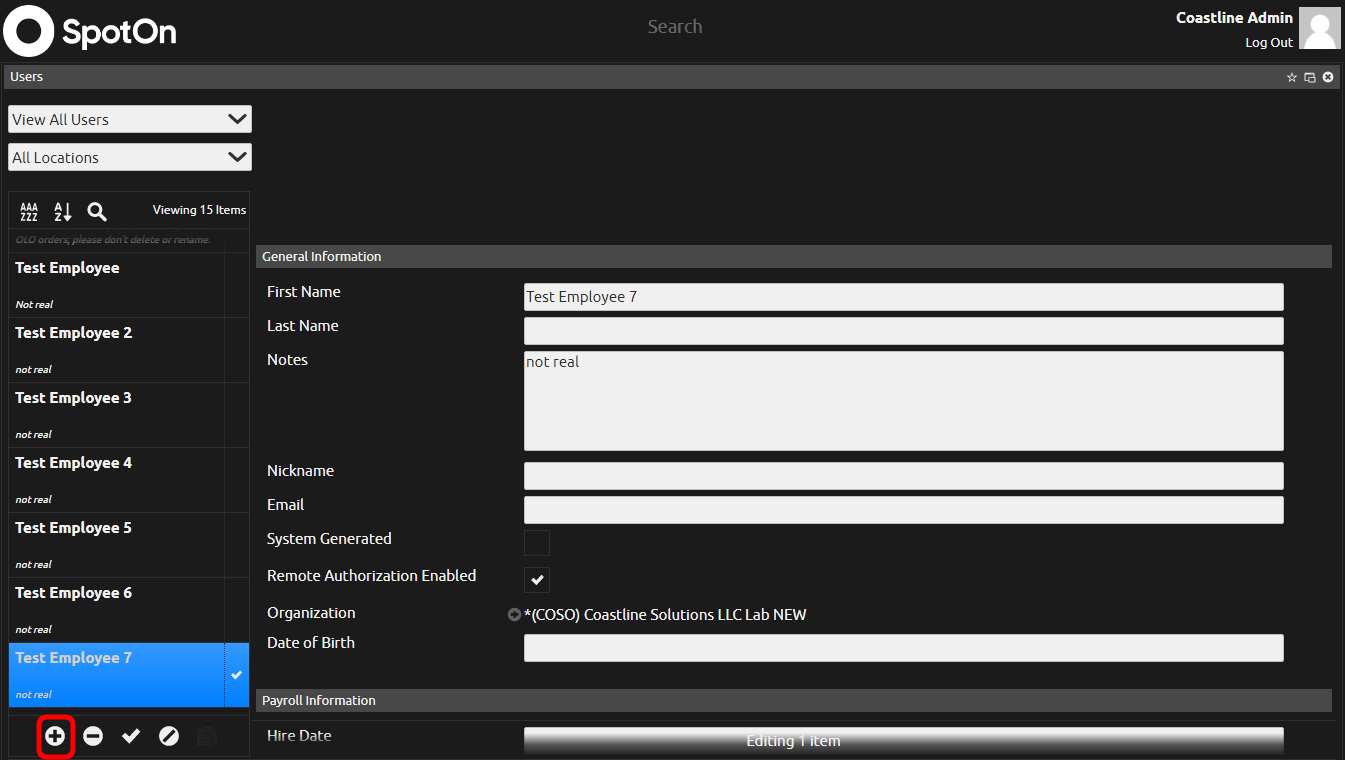Close the Users panel

(x=1328, y=77)
